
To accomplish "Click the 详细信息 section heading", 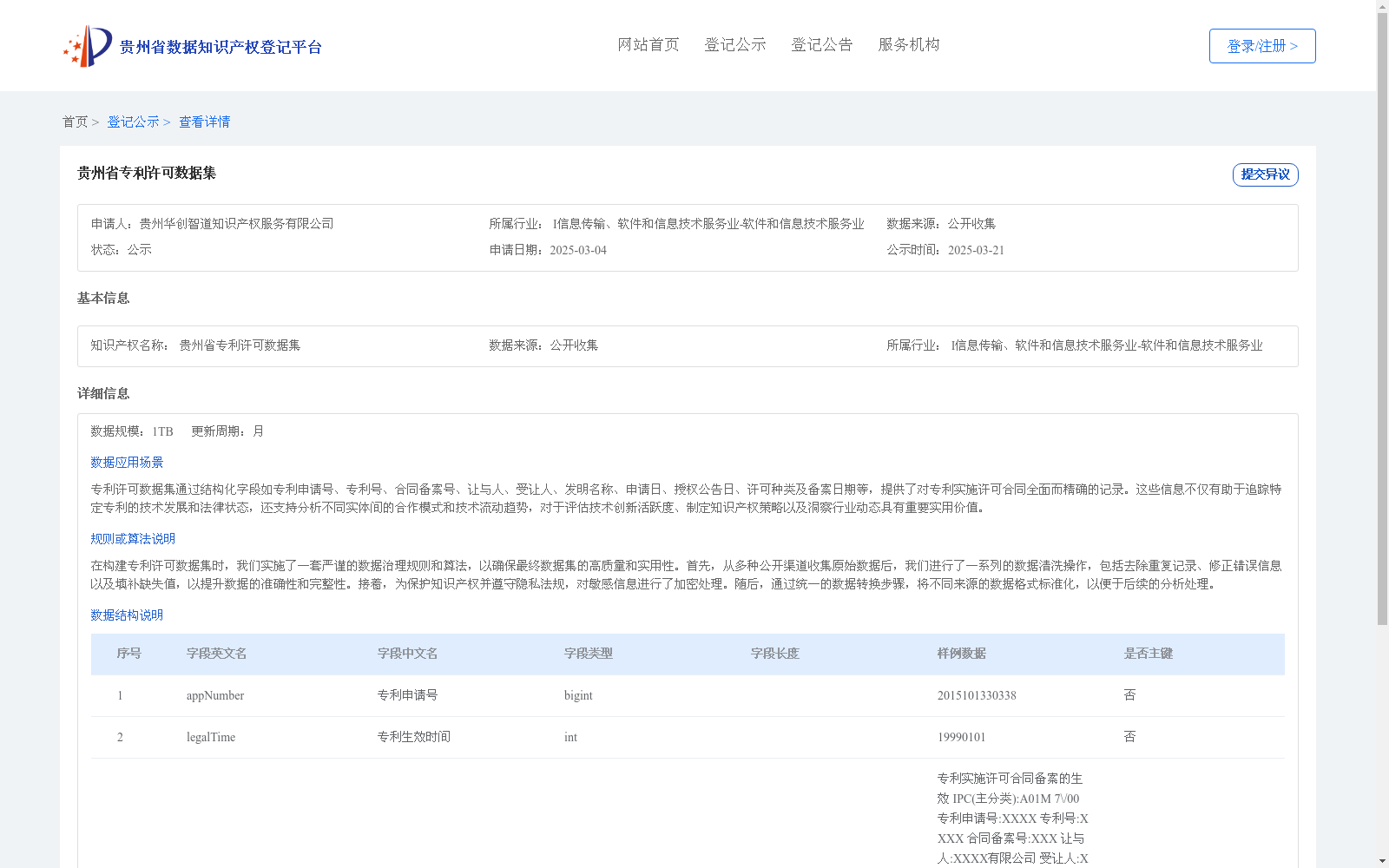I will tap(103, 393).
